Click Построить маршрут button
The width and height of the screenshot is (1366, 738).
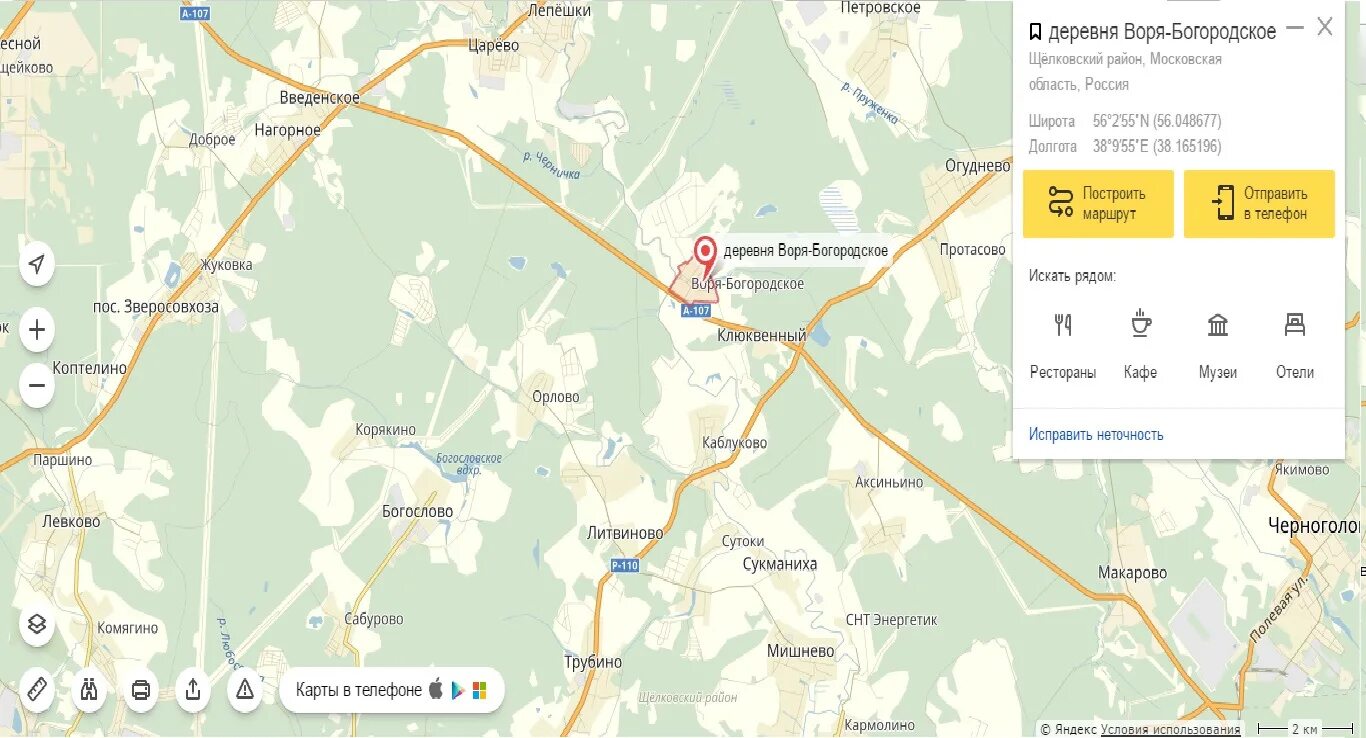pyautogui.click(x=1098, y=204)
